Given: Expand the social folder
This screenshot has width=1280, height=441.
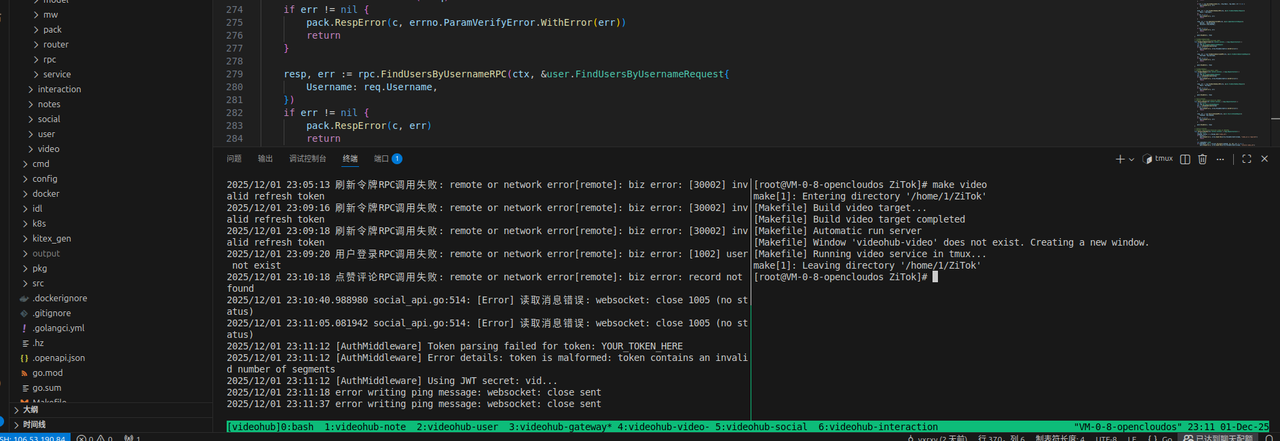Looking at the screenshot, I should tap(49, 119).
